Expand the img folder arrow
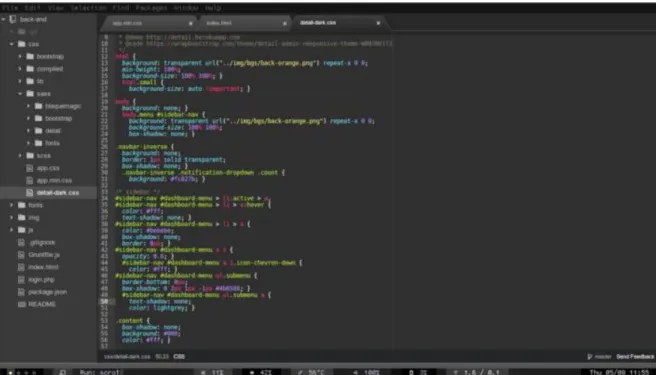This screenshot has height=375, width=656. (x=12, y=217)
